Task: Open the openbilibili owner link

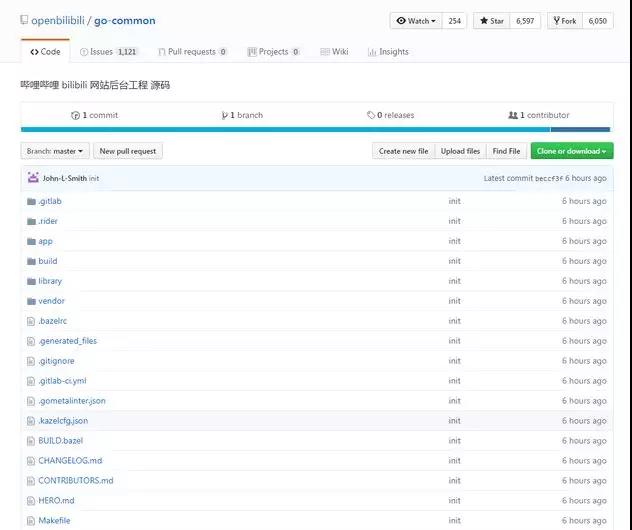Action: (x=58, y=21)
